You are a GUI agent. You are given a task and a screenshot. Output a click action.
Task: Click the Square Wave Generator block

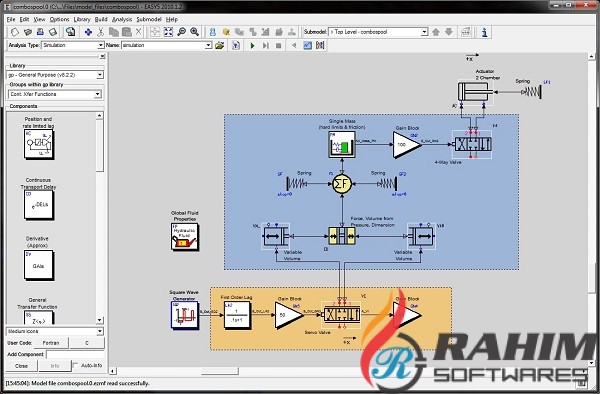pos(185,315)
